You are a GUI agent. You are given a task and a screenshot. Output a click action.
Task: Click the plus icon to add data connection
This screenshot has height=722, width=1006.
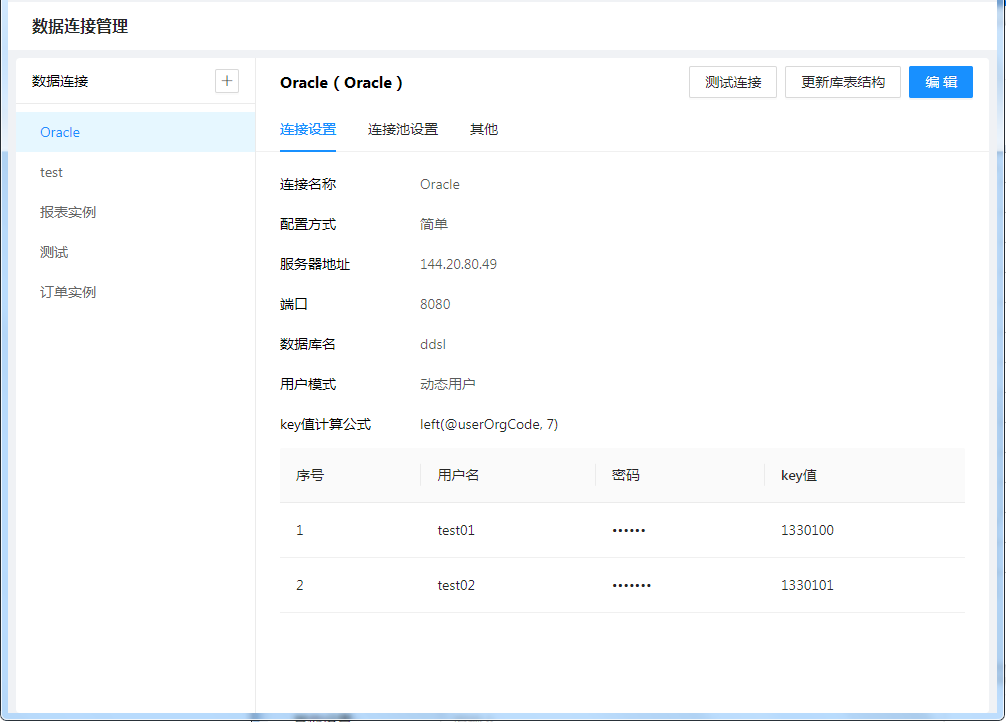(227, 81)
